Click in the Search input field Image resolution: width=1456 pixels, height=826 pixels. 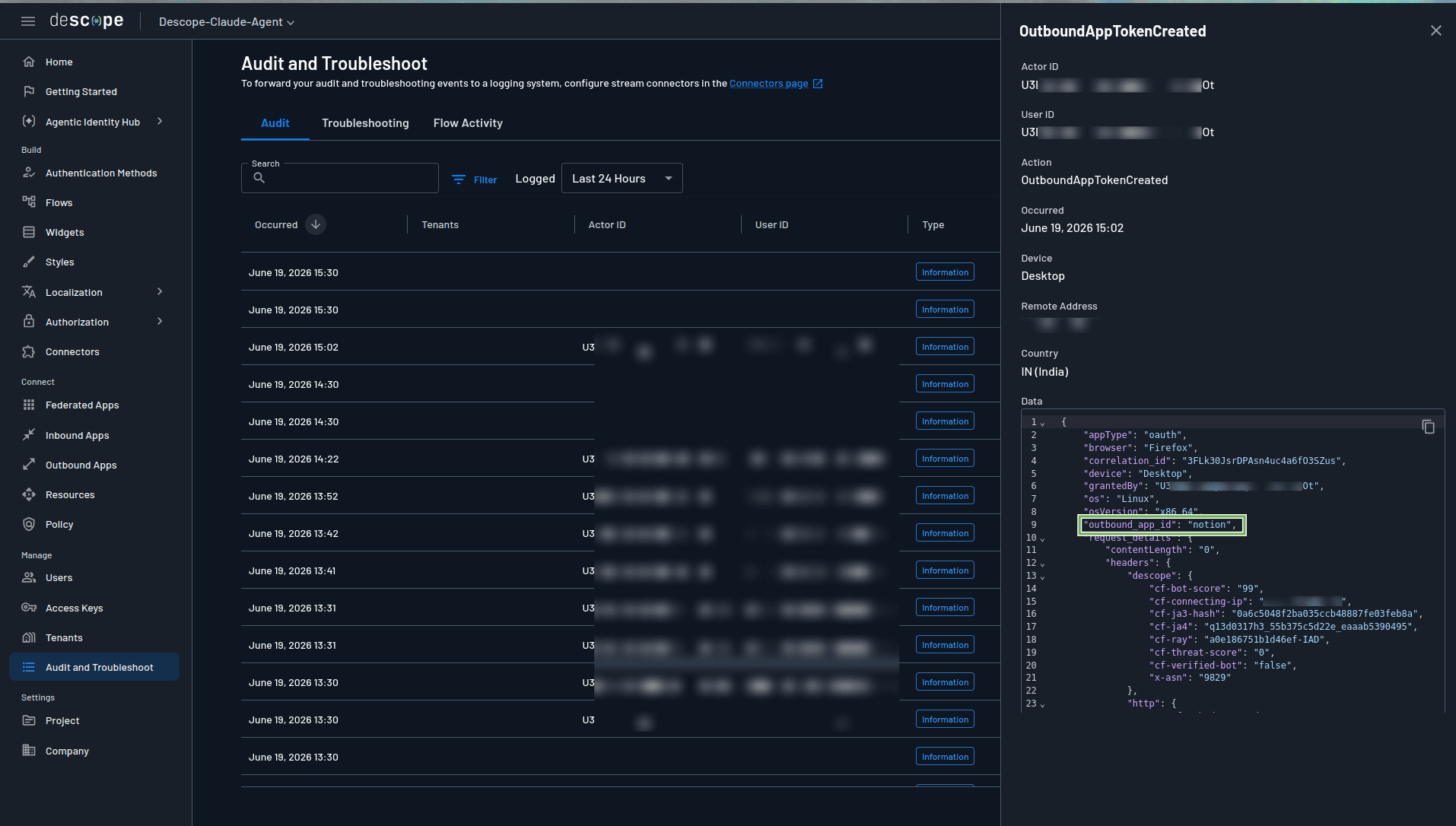click(339, 178)
